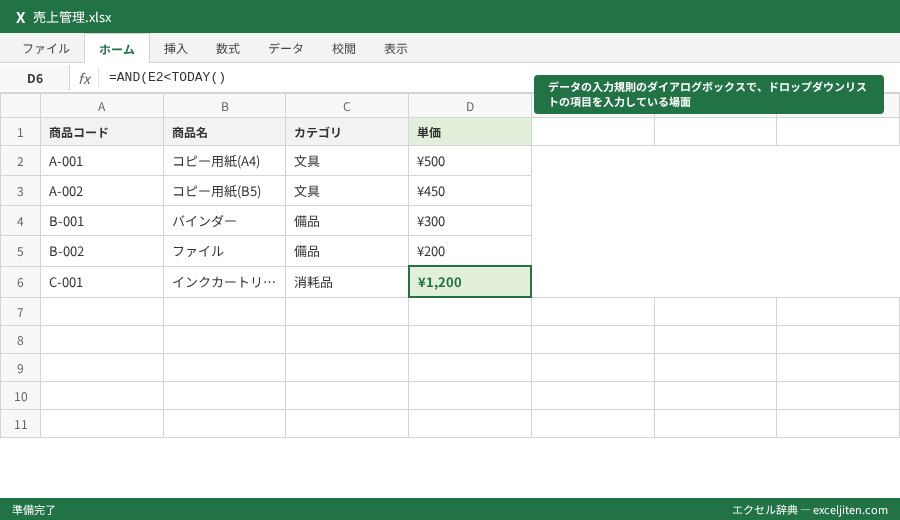Select column B header
The width and height of the screenshot is (900, 520).
coord(224,106)
